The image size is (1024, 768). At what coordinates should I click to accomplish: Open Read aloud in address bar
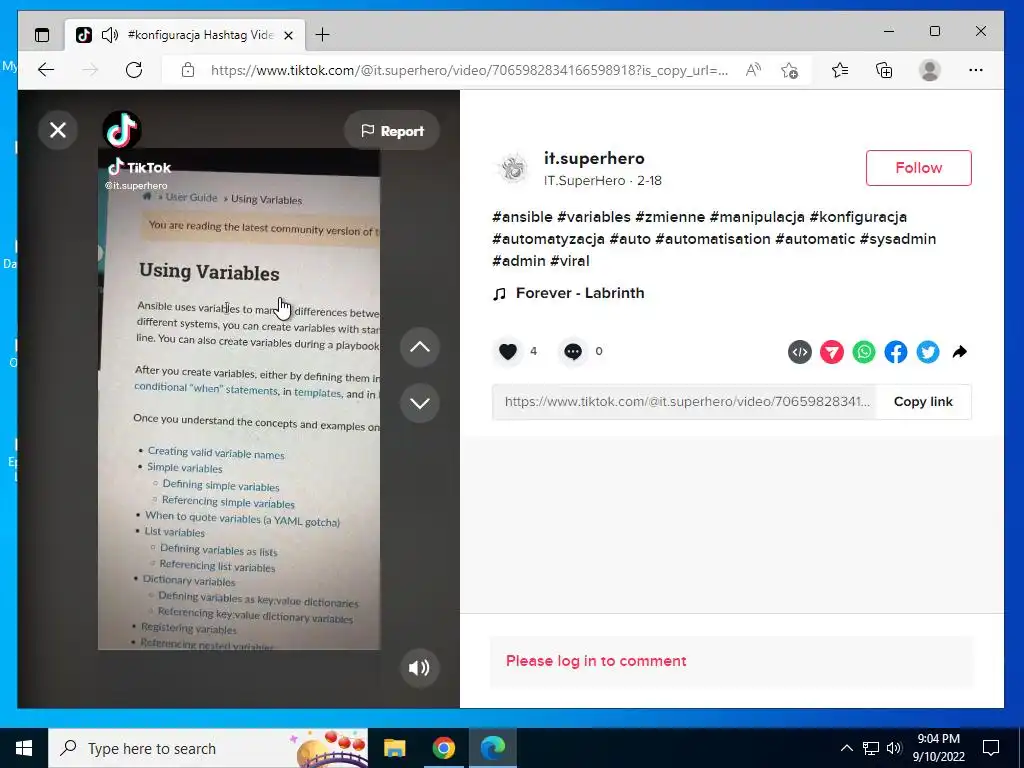(753, 70)
